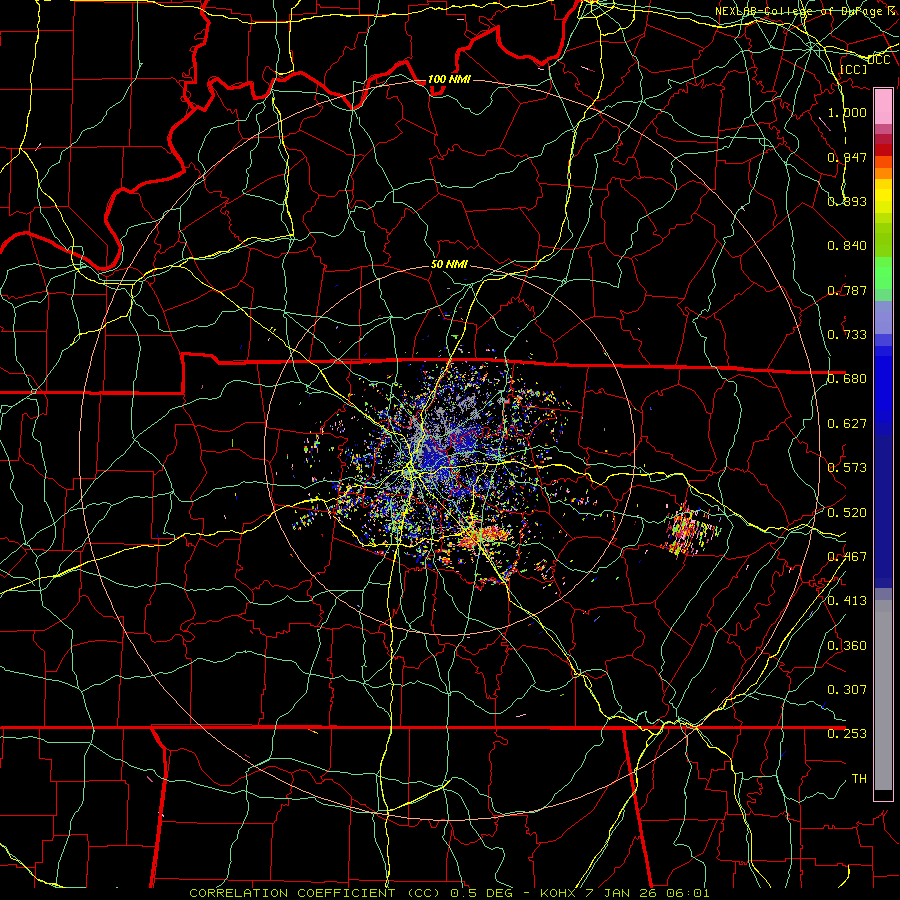Click the 100 NMI range ring label
The width and height of the screenshot is (900, 900).
point(449,79)
